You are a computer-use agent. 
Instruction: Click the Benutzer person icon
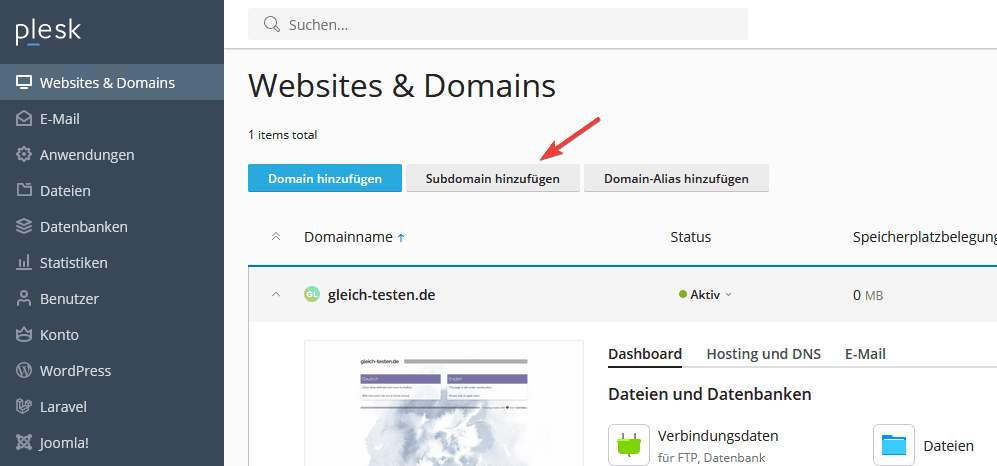point(24,299)
